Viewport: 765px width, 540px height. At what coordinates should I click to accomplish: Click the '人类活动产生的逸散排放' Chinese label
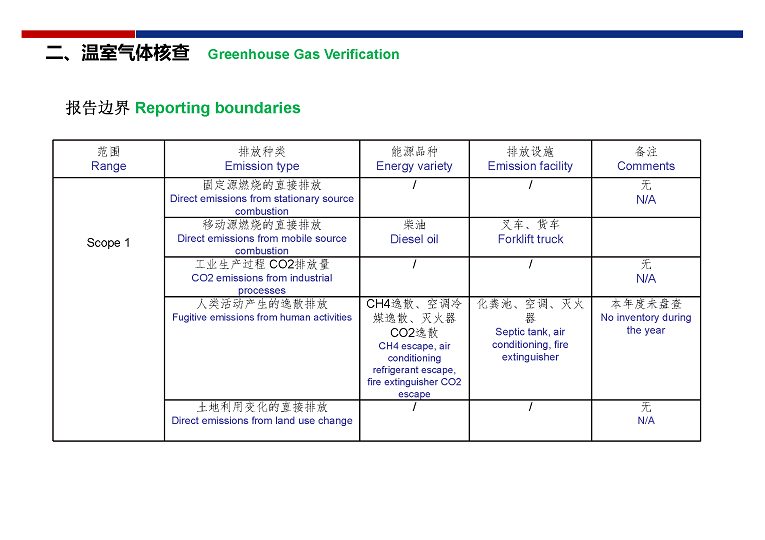point(262,304)
